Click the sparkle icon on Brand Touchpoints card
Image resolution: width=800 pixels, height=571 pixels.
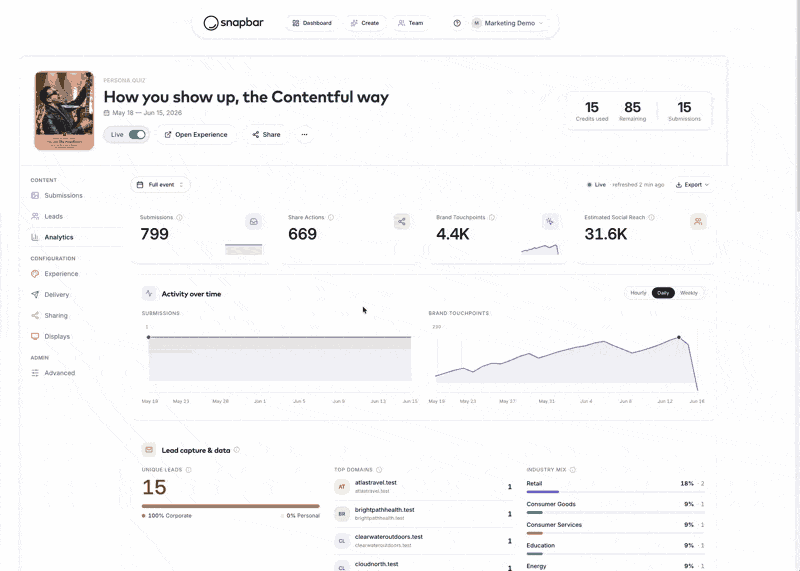coord(549,221)
